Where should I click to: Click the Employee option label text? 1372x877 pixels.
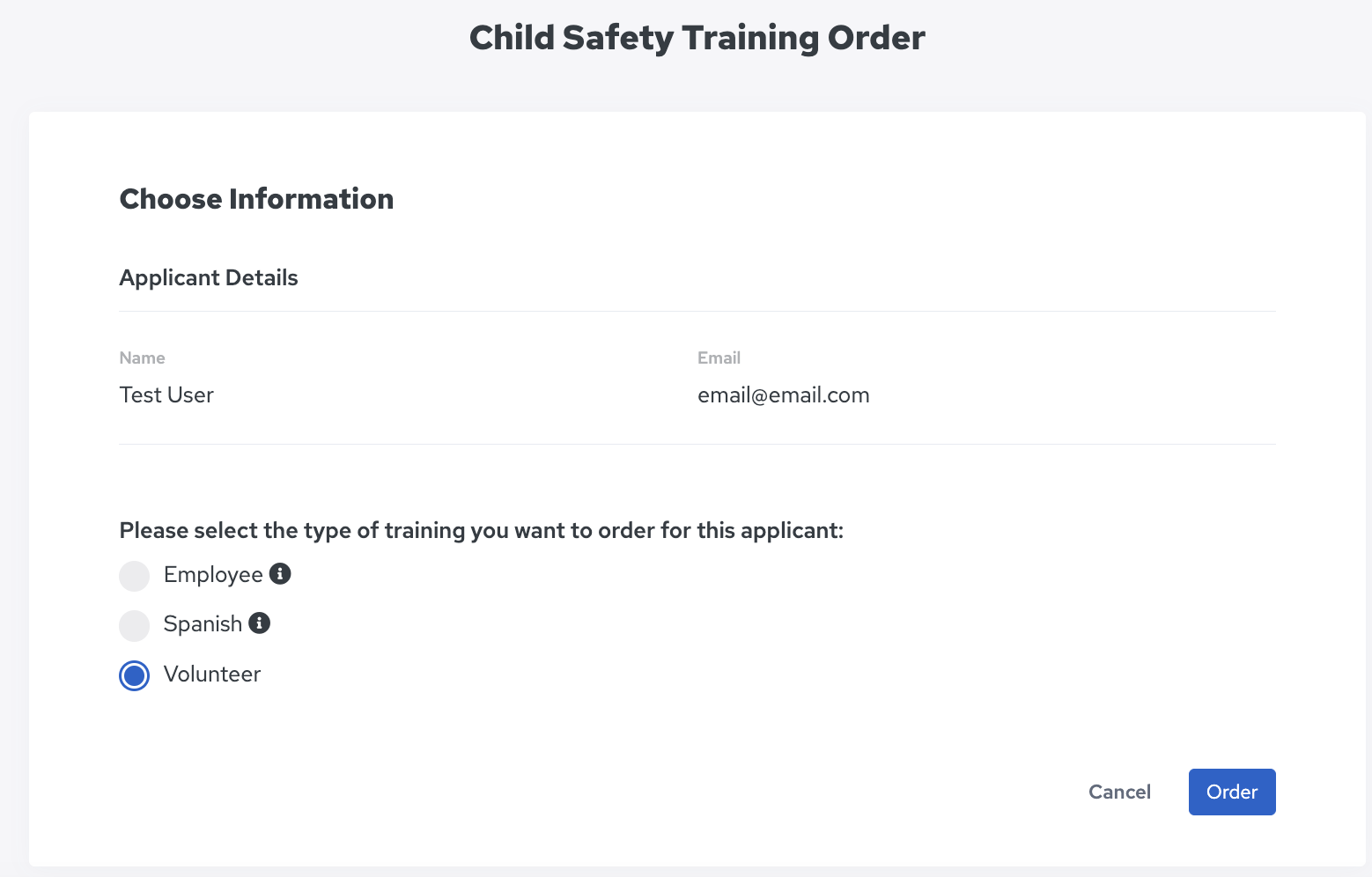pyautogui.click(x=213, y=575)
